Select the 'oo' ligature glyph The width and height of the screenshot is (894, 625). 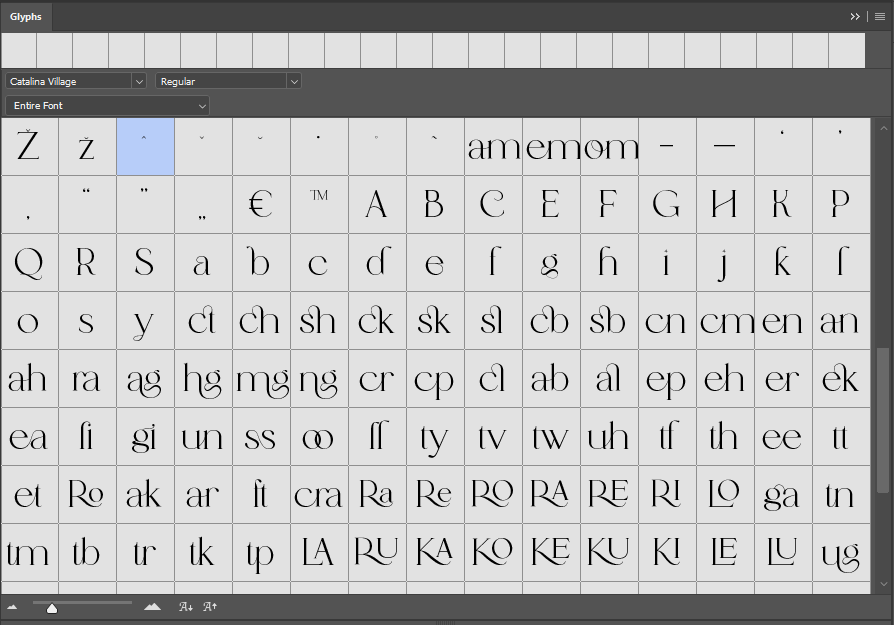[x=319, y=437]
